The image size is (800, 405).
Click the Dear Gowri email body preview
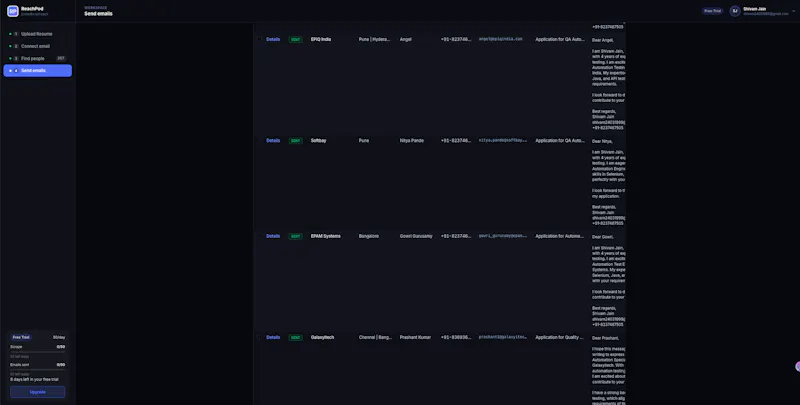point(609,281)
